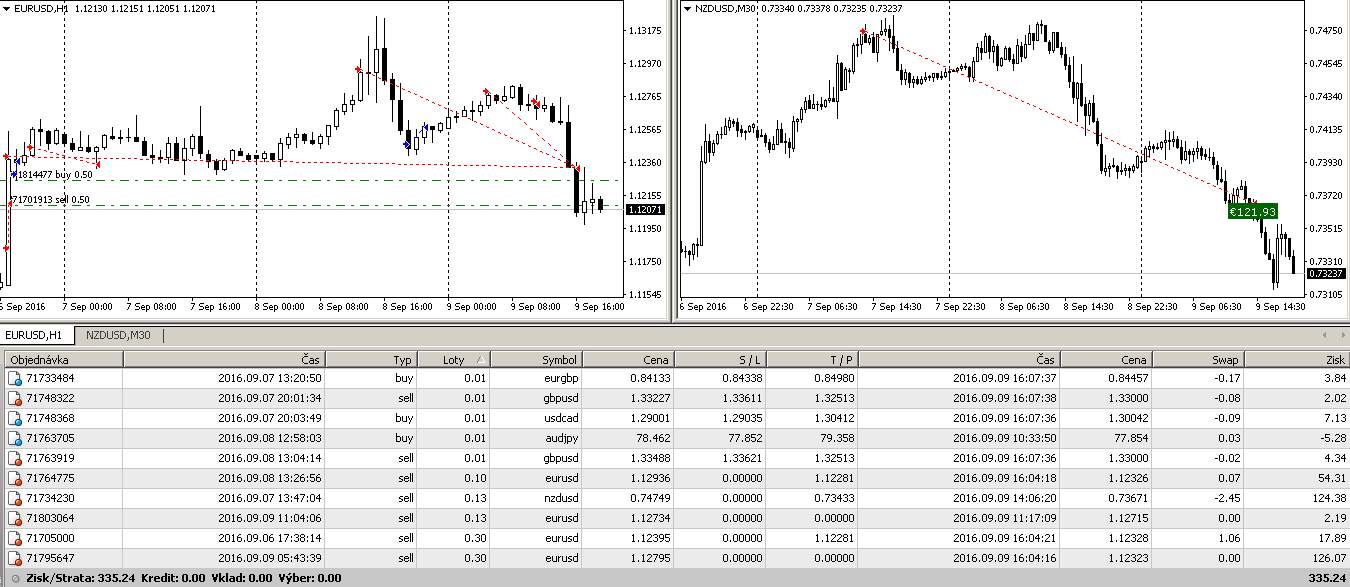Click the swap value 1.06

pyautogui.click(x=1228, y=539)
